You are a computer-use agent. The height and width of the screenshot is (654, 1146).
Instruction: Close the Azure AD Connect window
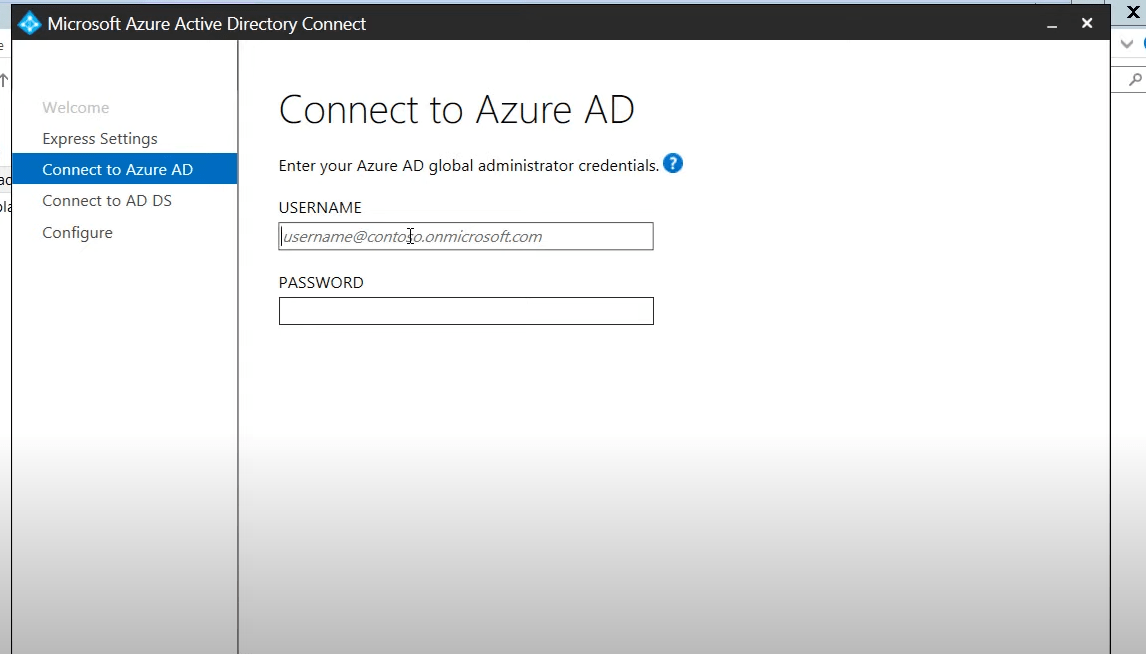[x=1087, y=23]
